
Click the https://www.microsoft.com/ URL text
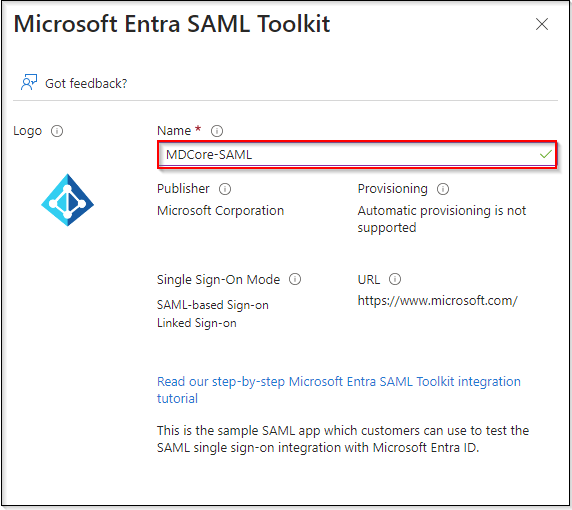(437, 301)
